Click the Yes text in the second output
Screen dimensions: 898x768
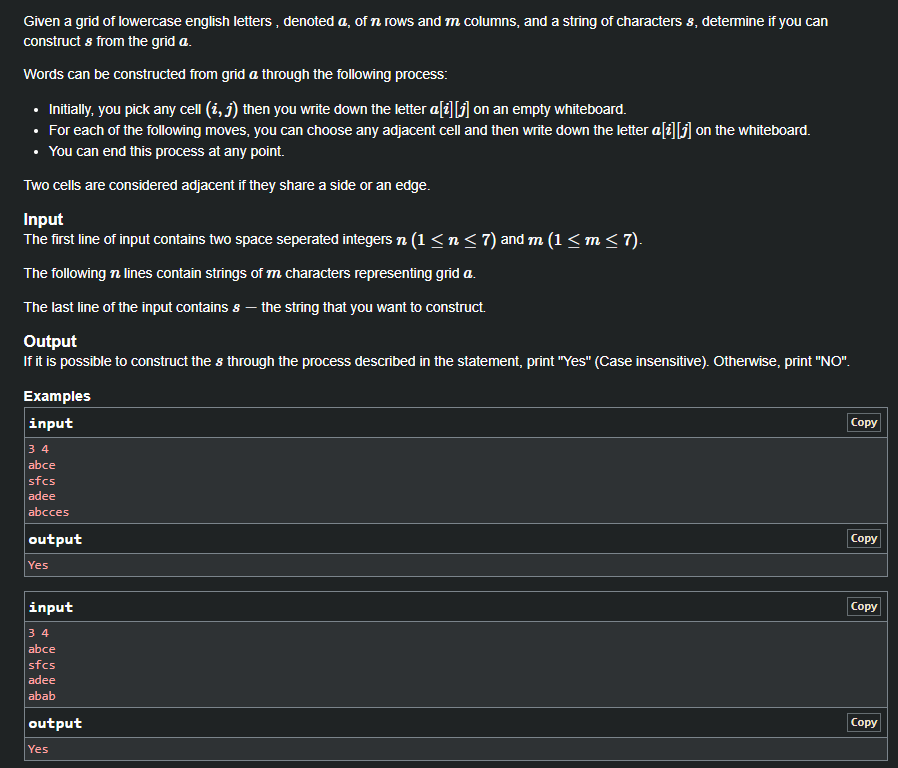click(37, 748)
